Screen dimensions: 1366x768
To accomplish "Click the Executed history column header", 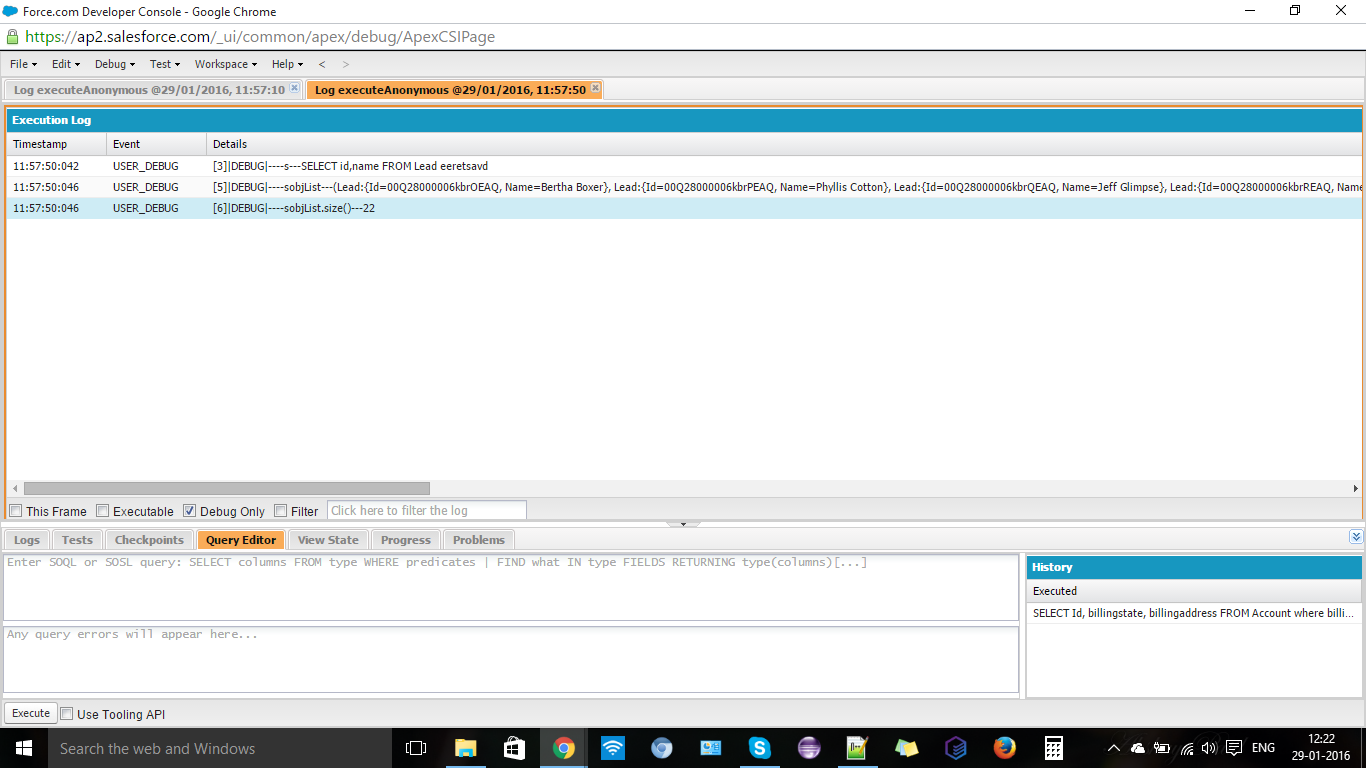I will pos(1194,591).
